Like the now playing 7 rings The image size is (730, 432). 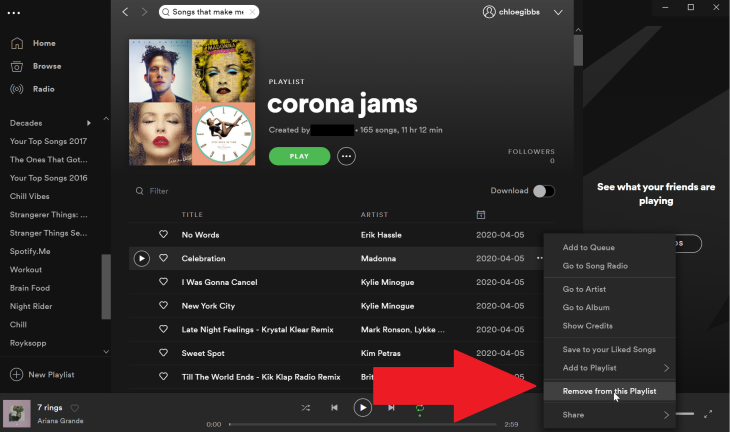[x=74, y=408]
